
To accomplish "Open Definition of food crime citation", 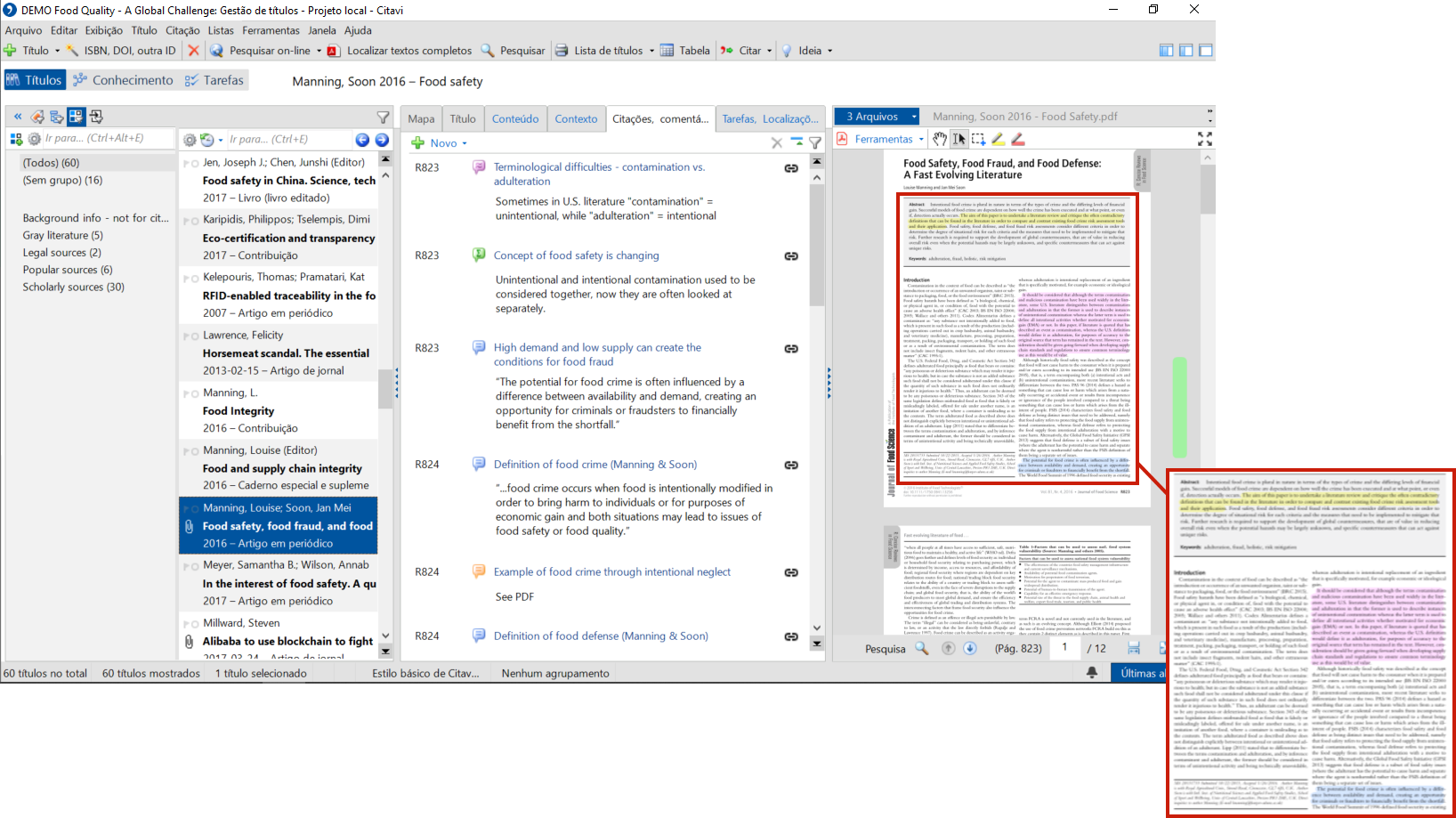I will coord(595,465).
